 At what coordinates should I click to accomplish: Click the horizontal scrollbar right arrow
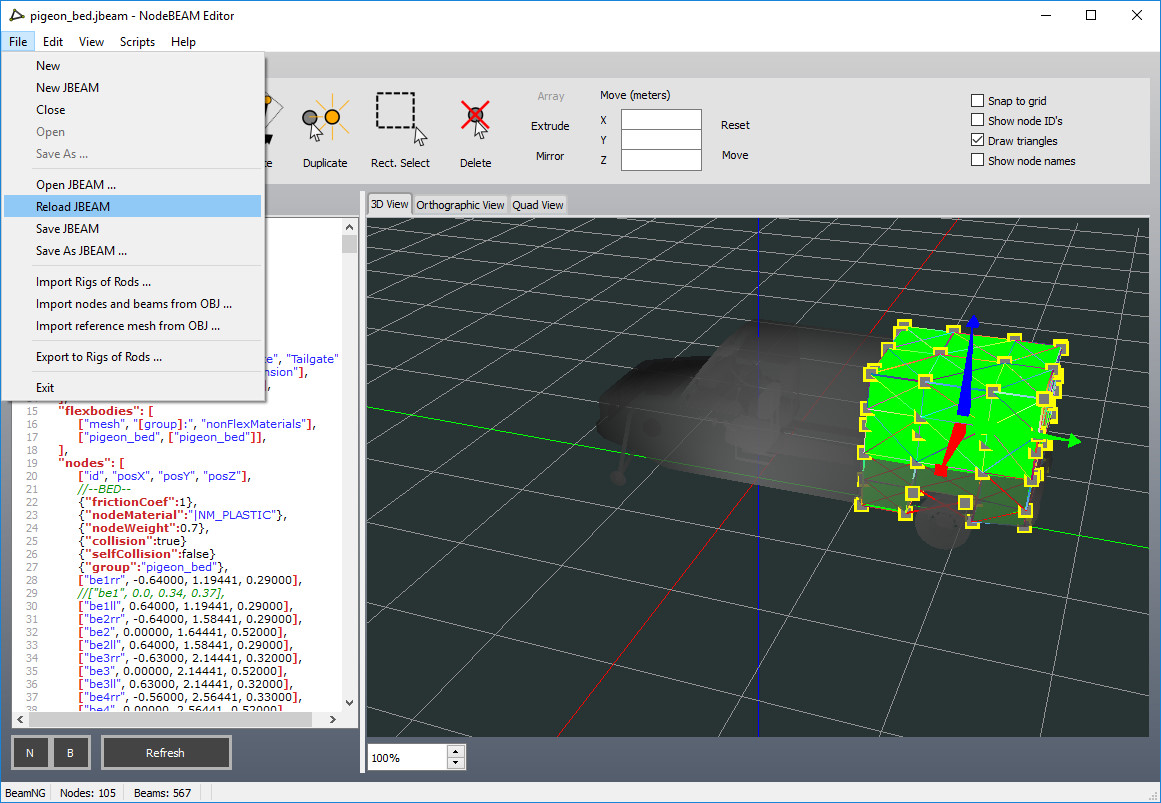[x=332, y=719]
